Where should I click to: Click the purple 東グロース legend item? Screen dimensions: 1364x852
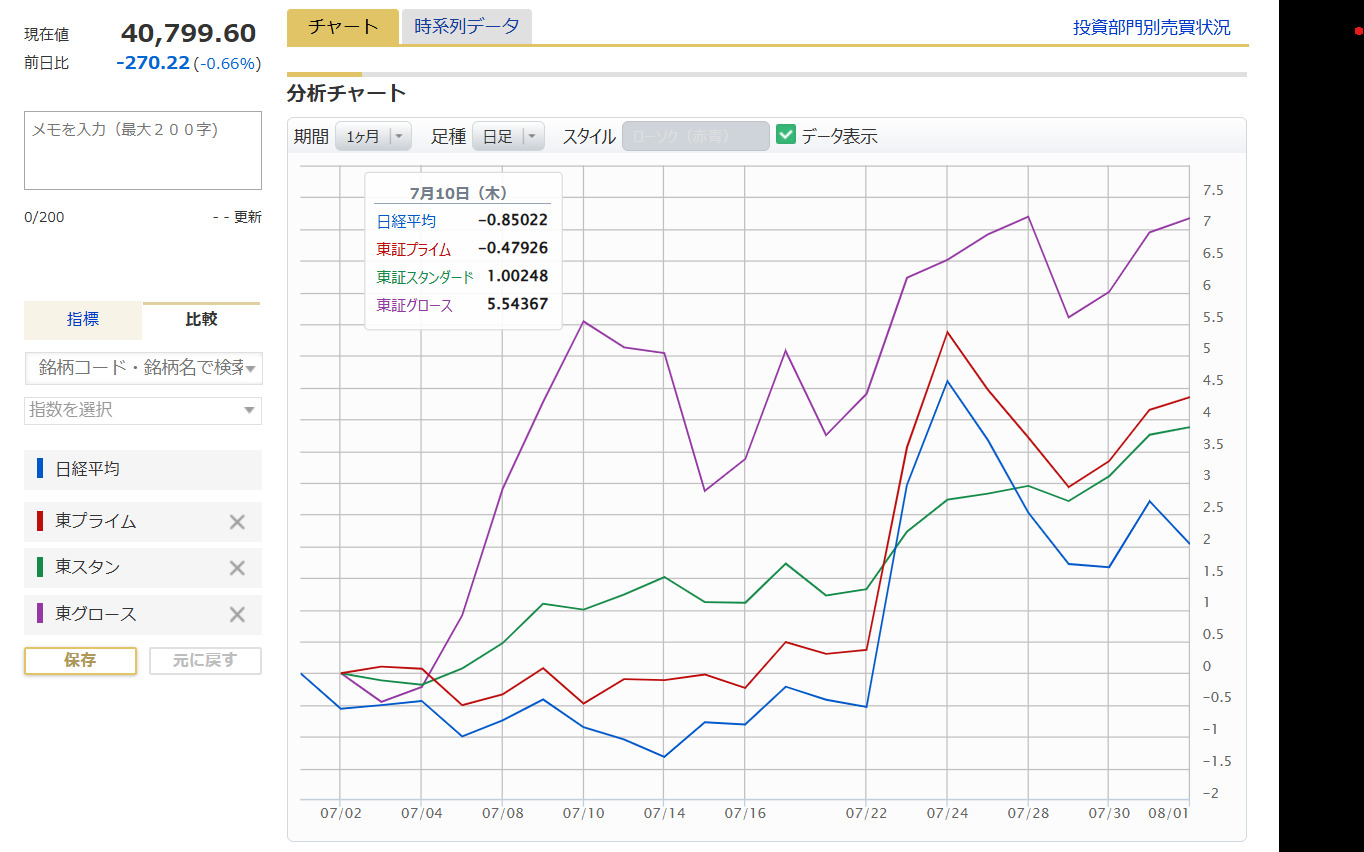click(x=96, y=614)
